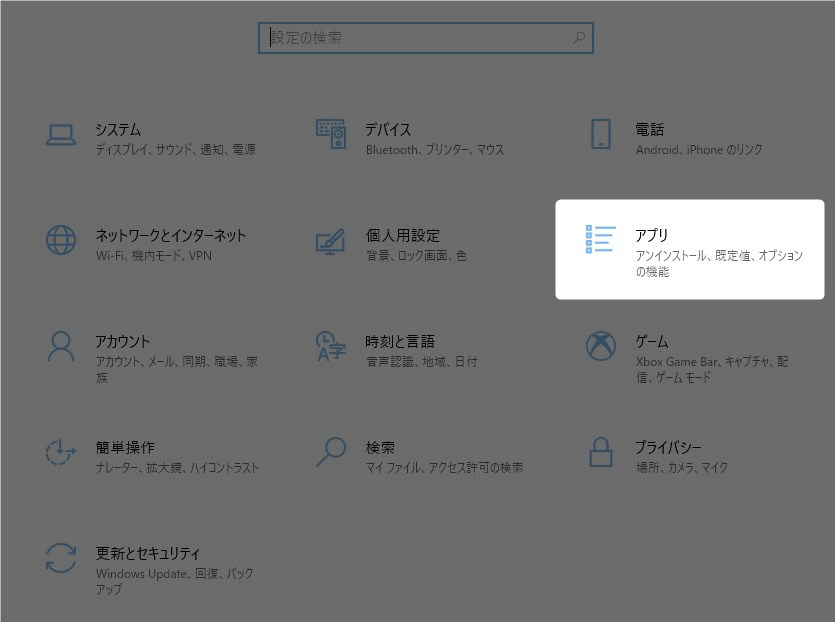Screen dimensions: 835x622
Task: Click text ディスプレイ、サウンド、通知、電源
Action: [x=176, y=149]
